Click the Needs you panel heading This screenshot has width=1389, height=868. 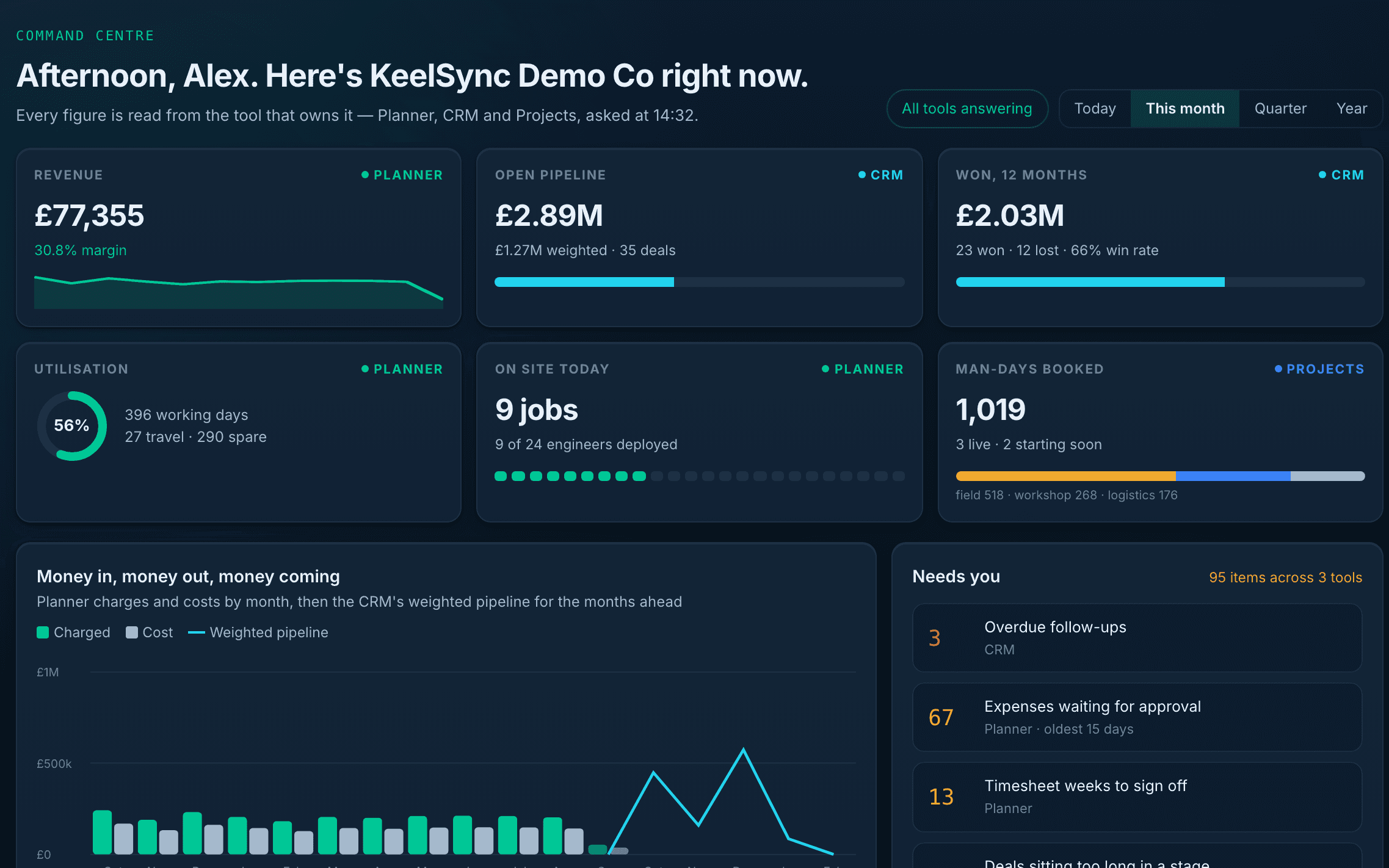pyautogui.click(x=956, y=576)
